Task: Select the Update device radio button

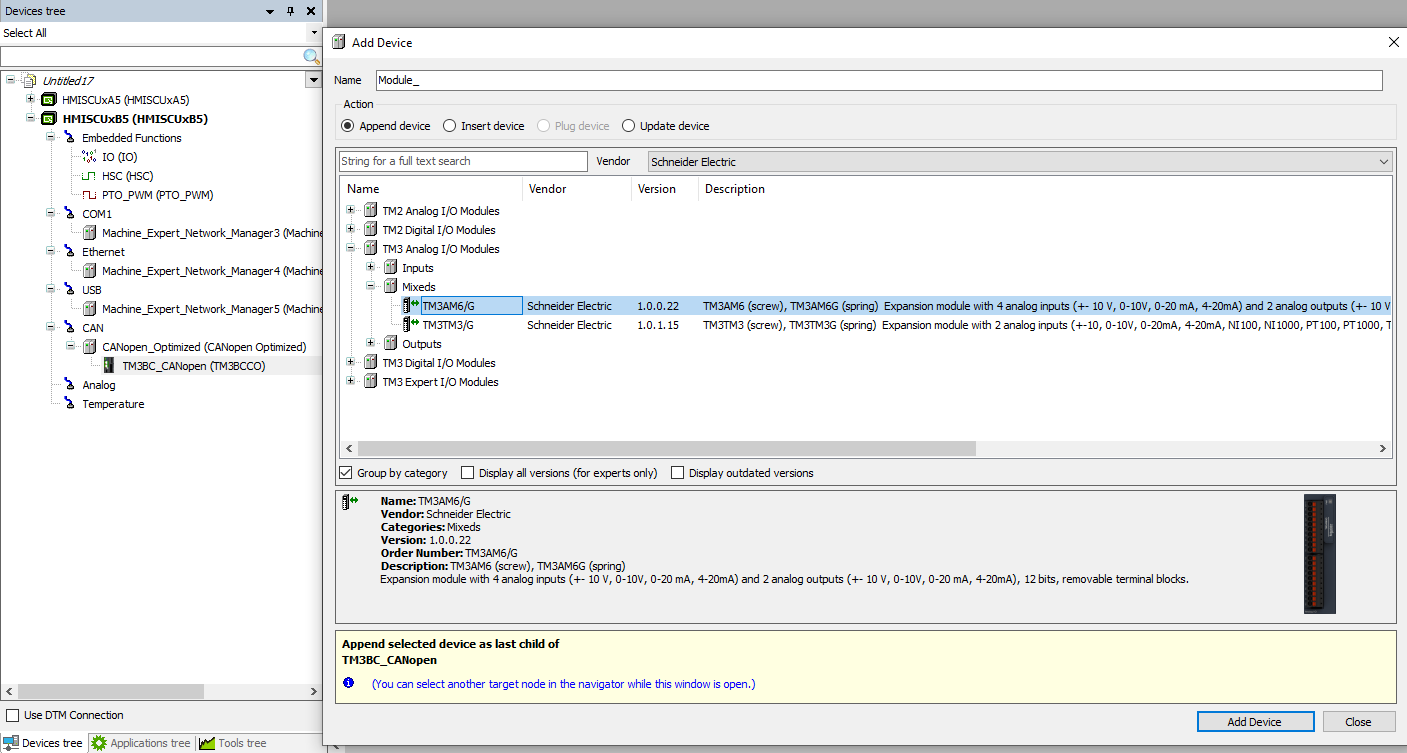Action: click(629, 126)
